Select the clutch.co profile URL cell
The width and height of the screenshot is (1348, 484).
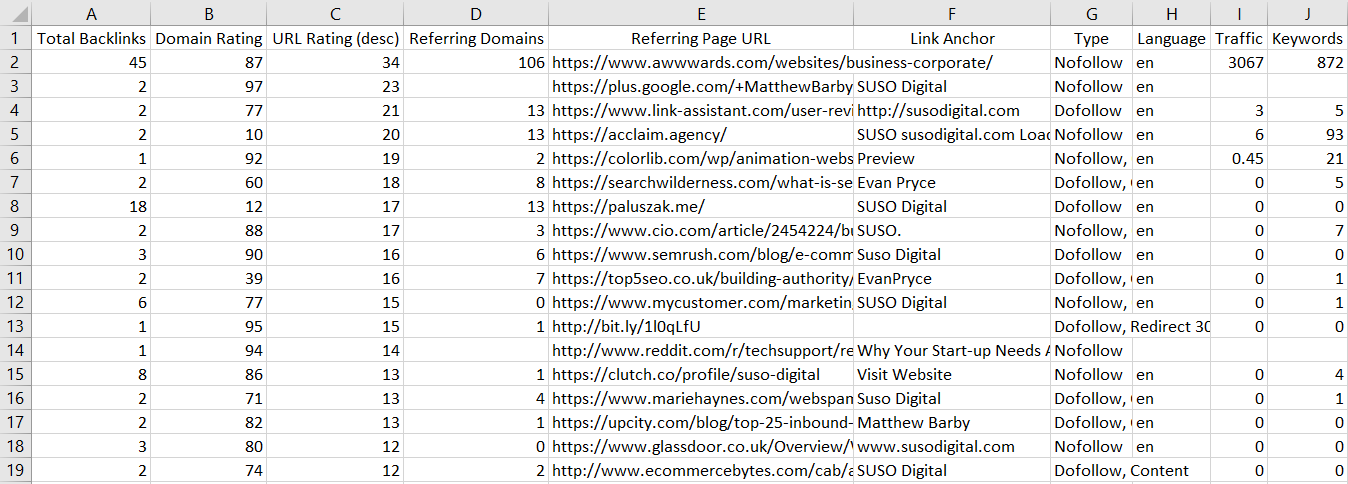tap(701, 375)
